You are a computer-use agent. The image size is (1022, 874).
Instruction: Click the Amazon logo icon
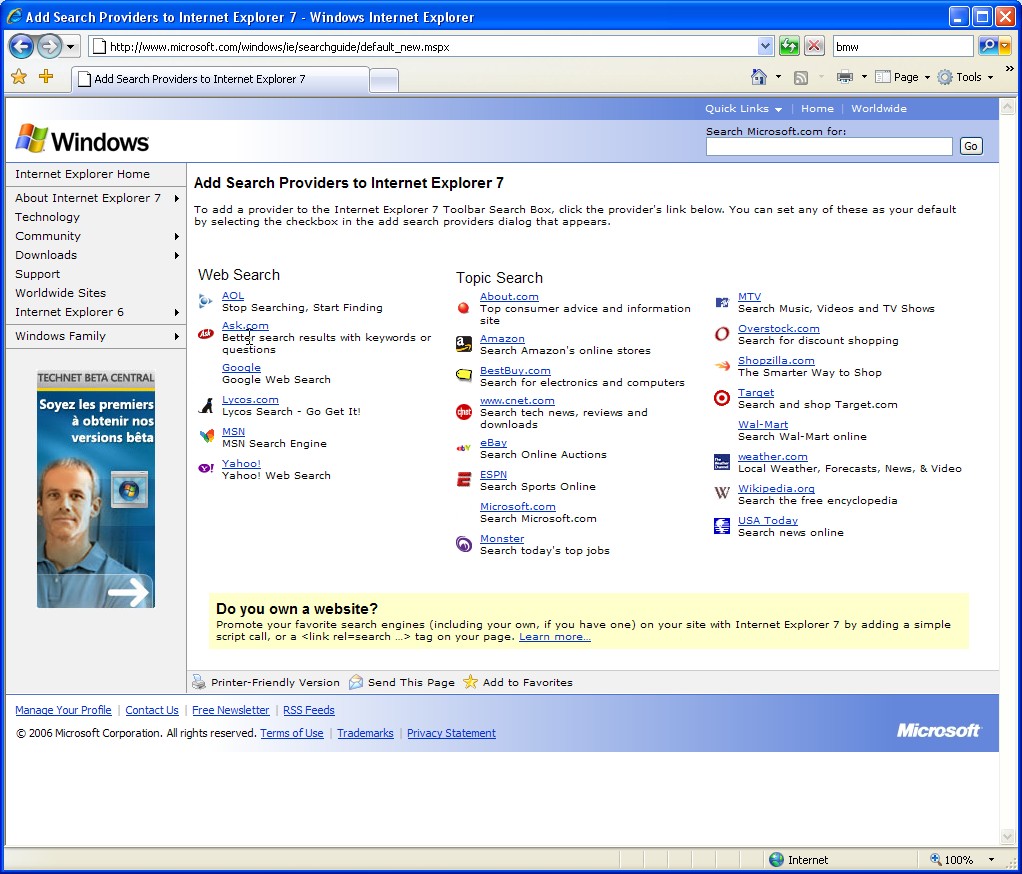[463, 344]
